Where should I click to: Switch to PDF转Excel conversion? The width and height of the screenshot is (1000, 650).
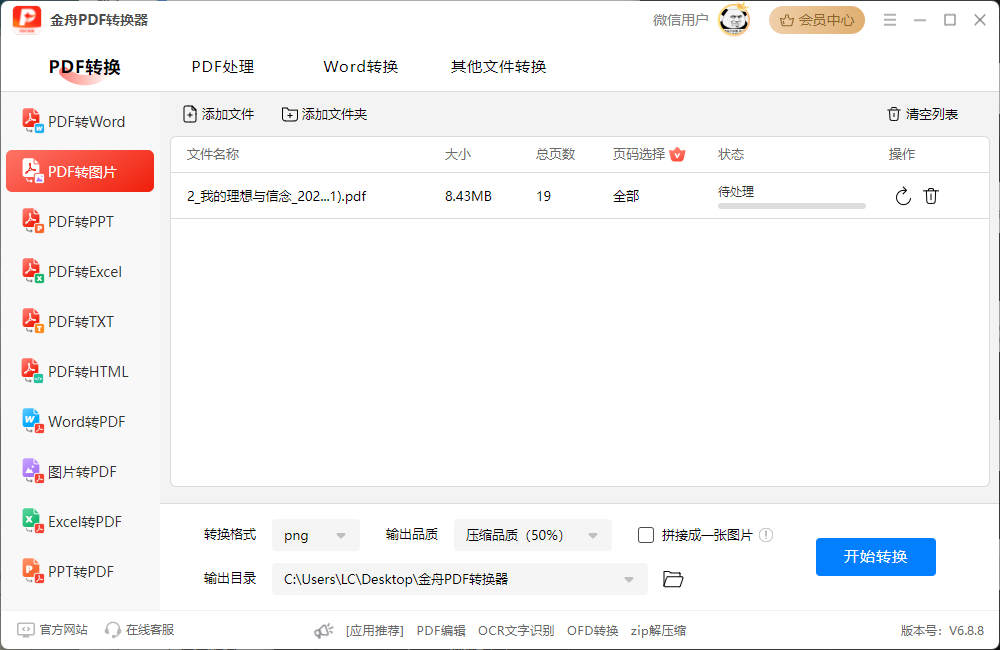[x=80, y=271]
